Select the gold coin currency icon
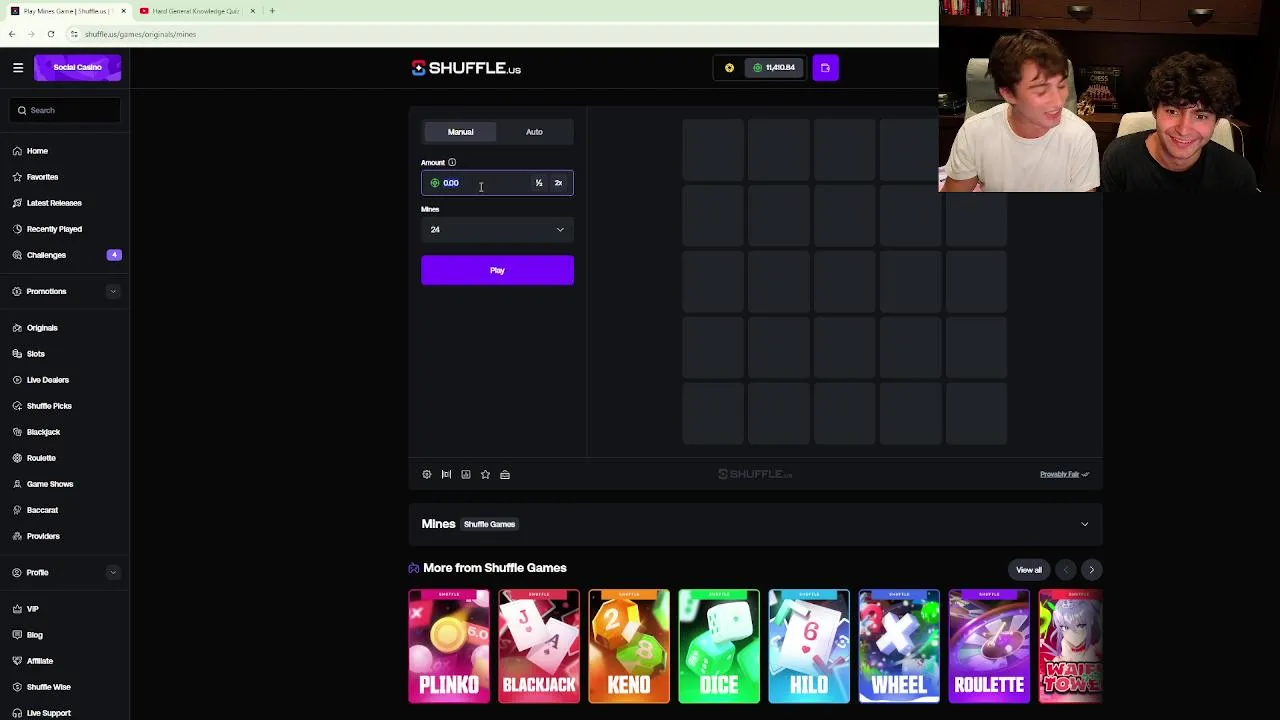The image size is (1280, 720). click(x=729, y=68)
